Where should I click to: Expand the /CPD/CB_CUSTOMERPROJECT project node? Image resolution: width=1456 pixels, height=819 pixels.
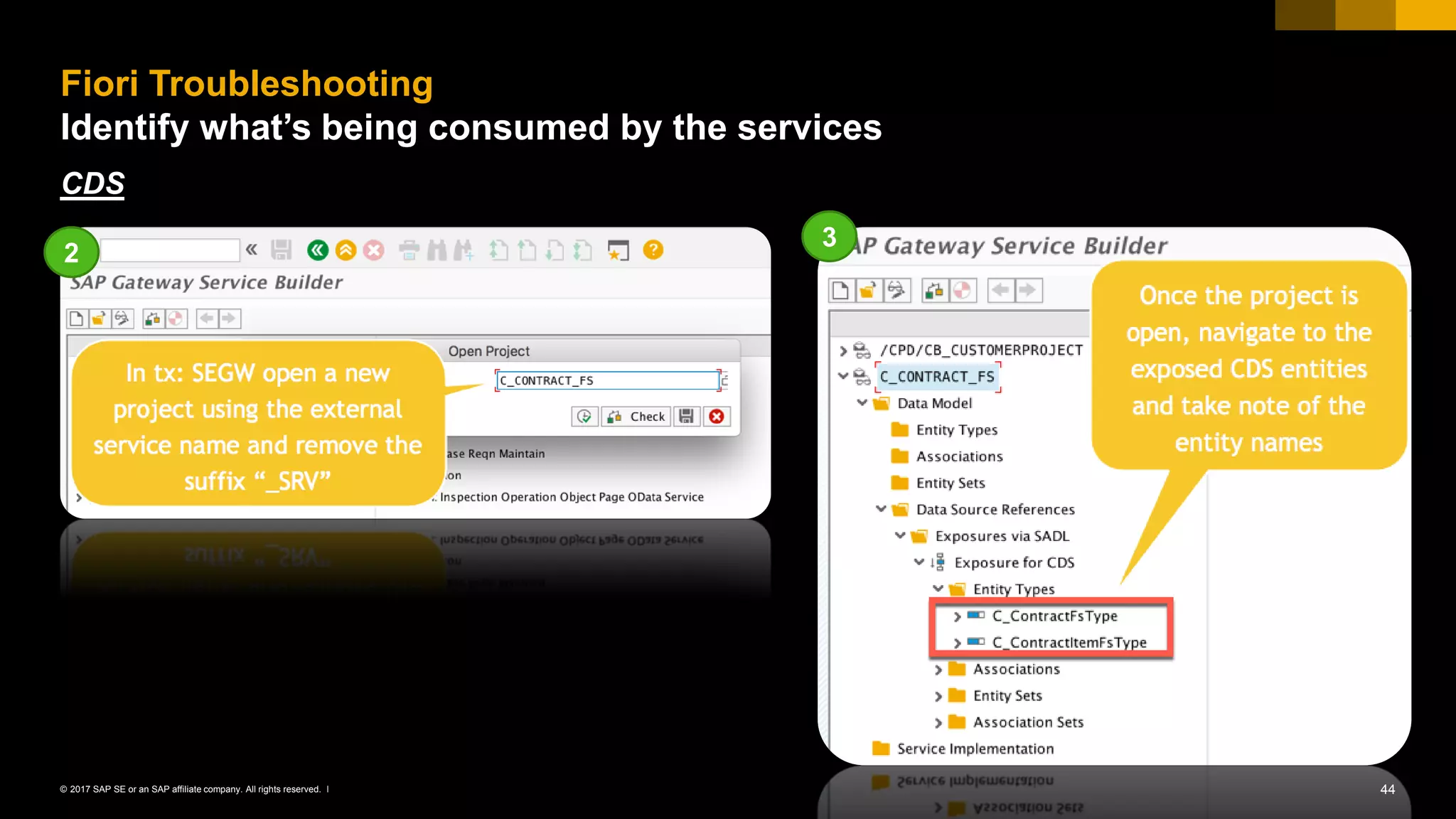[x=843, y=350]
